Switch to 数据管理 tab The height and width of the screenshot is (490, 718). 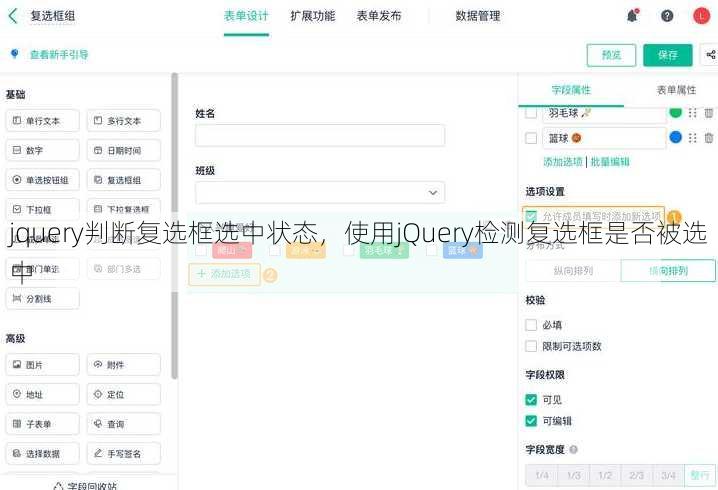pyautogui.click(x=478, y=16)
